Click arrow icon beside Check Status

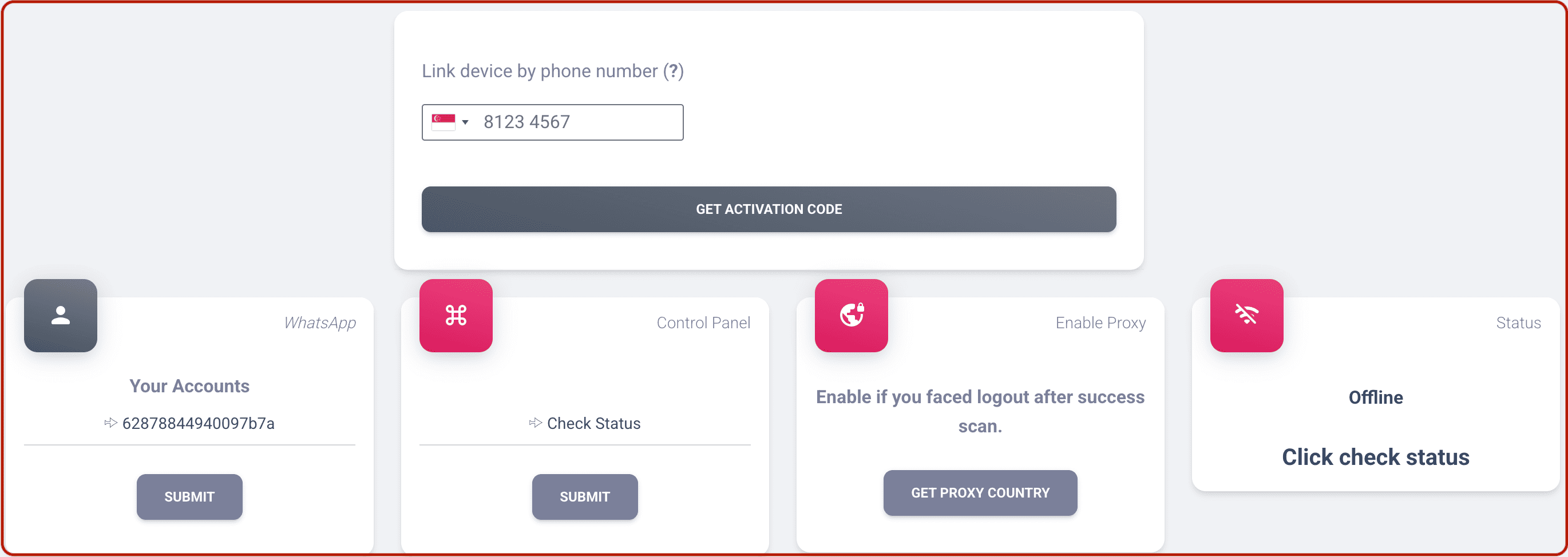coord(535,423)
